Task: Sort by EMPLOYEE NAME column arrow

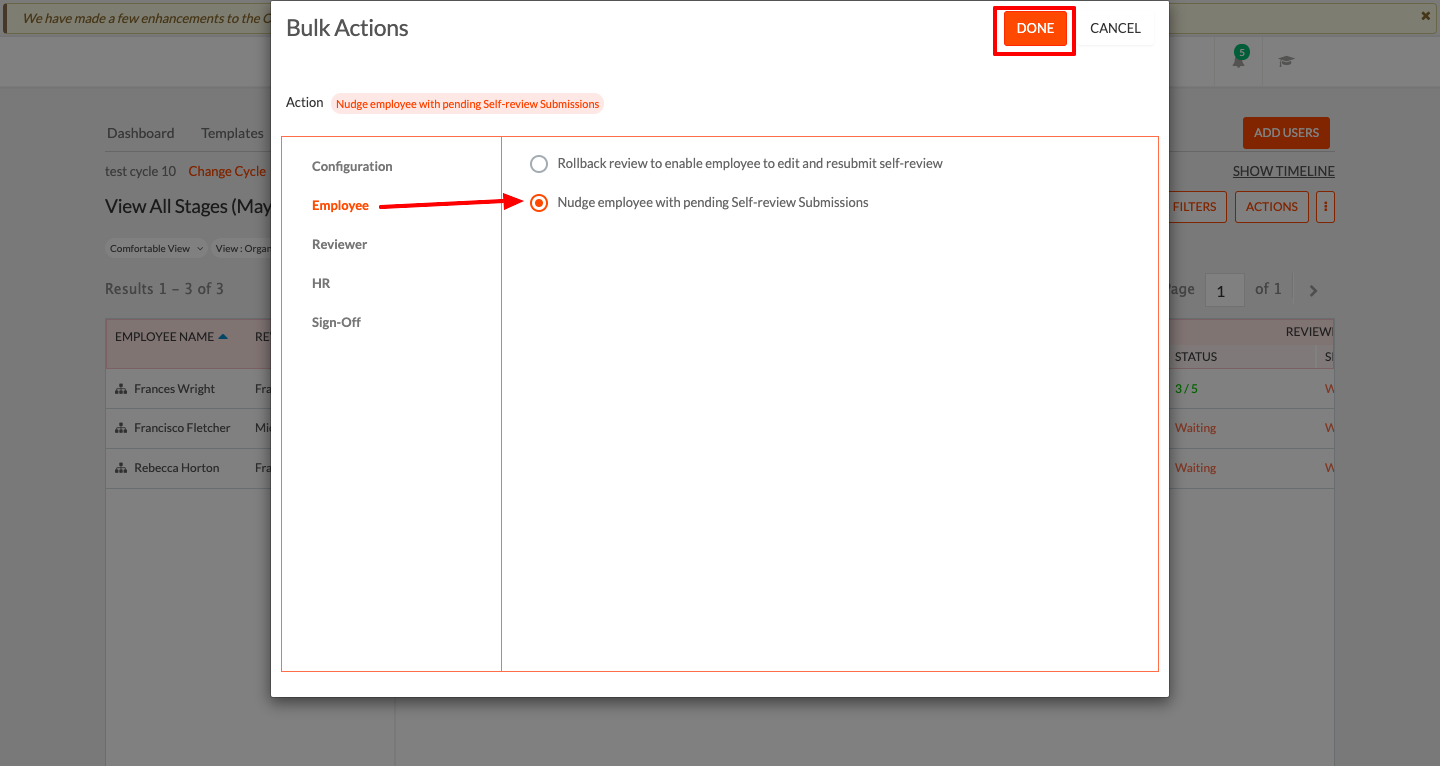Action: pos(223,336)
